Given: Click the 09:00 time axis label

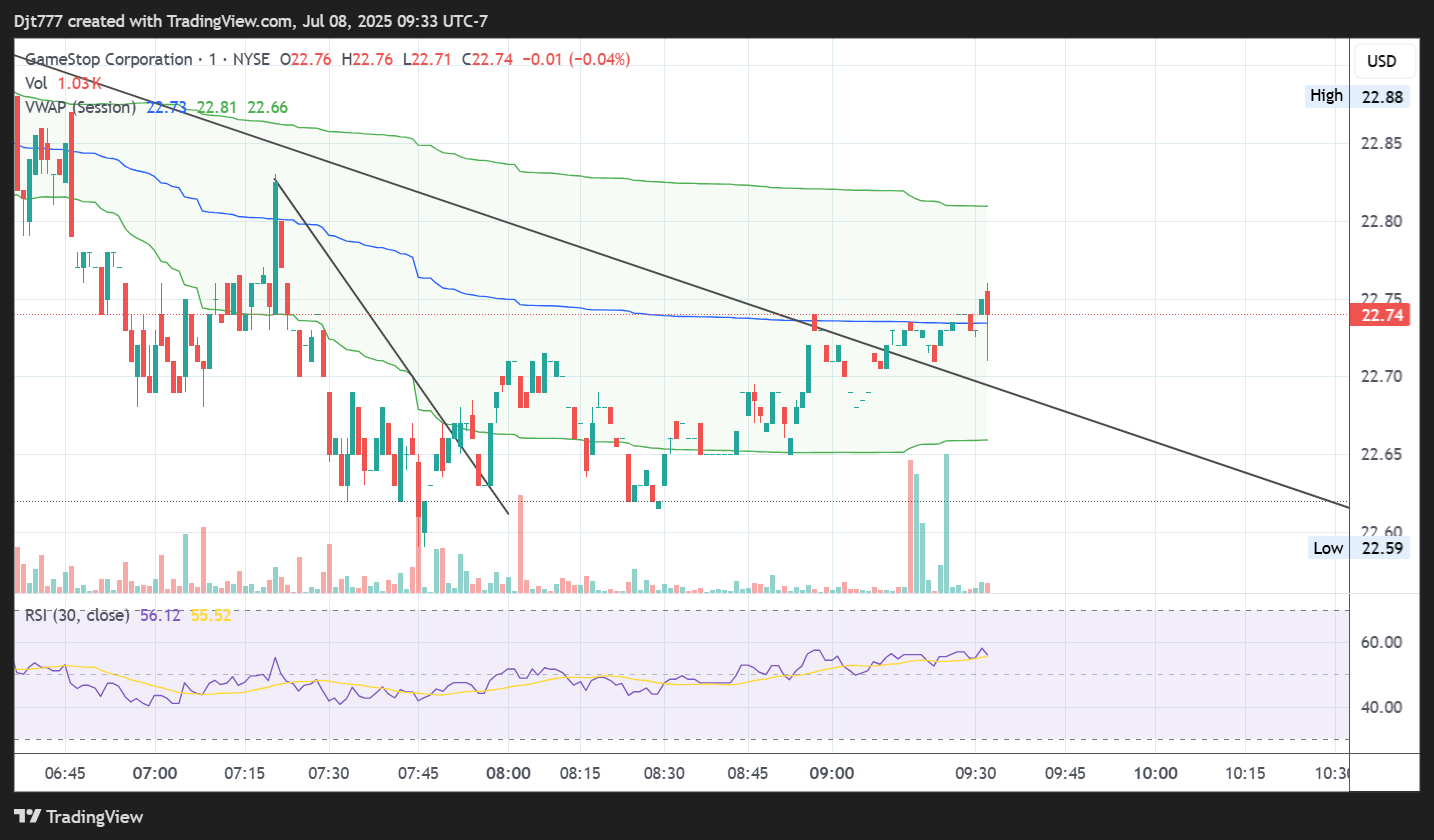Looking at the screenshot, I should (x=831, y=773).
